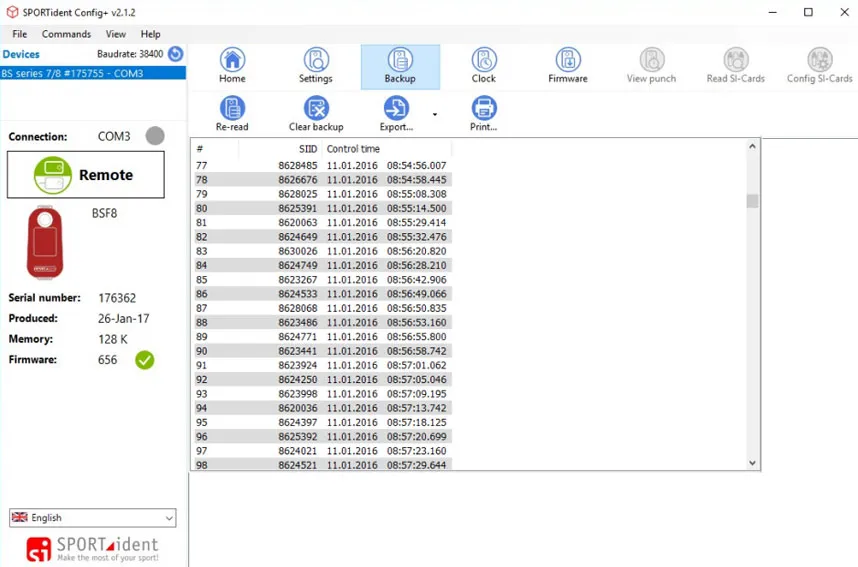
Task: Open the View menu
Action: pyautogui.click(x=115, y=34)
